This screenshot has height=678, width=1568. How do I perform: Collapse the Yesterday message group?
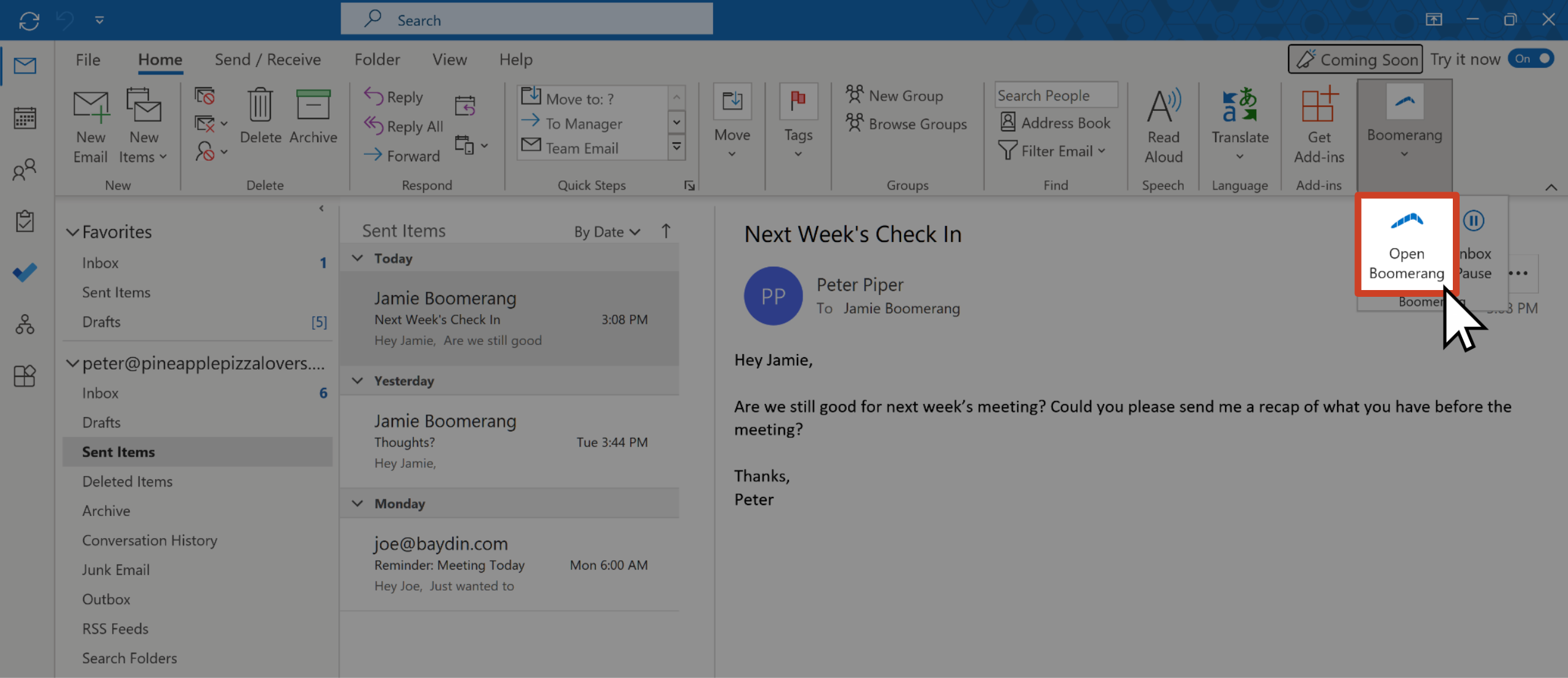click(357, 381)
